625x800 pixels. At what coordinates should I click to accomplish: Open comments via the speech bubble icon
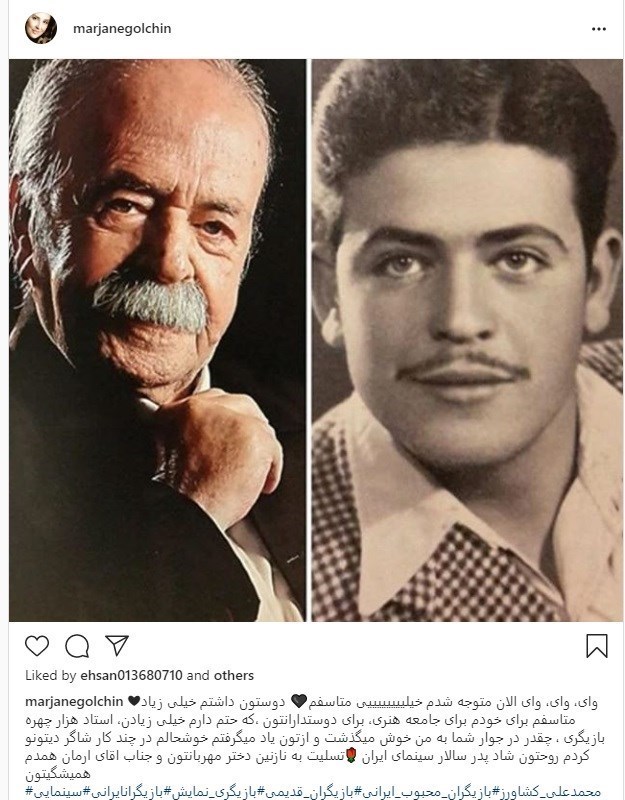point(77,646)
